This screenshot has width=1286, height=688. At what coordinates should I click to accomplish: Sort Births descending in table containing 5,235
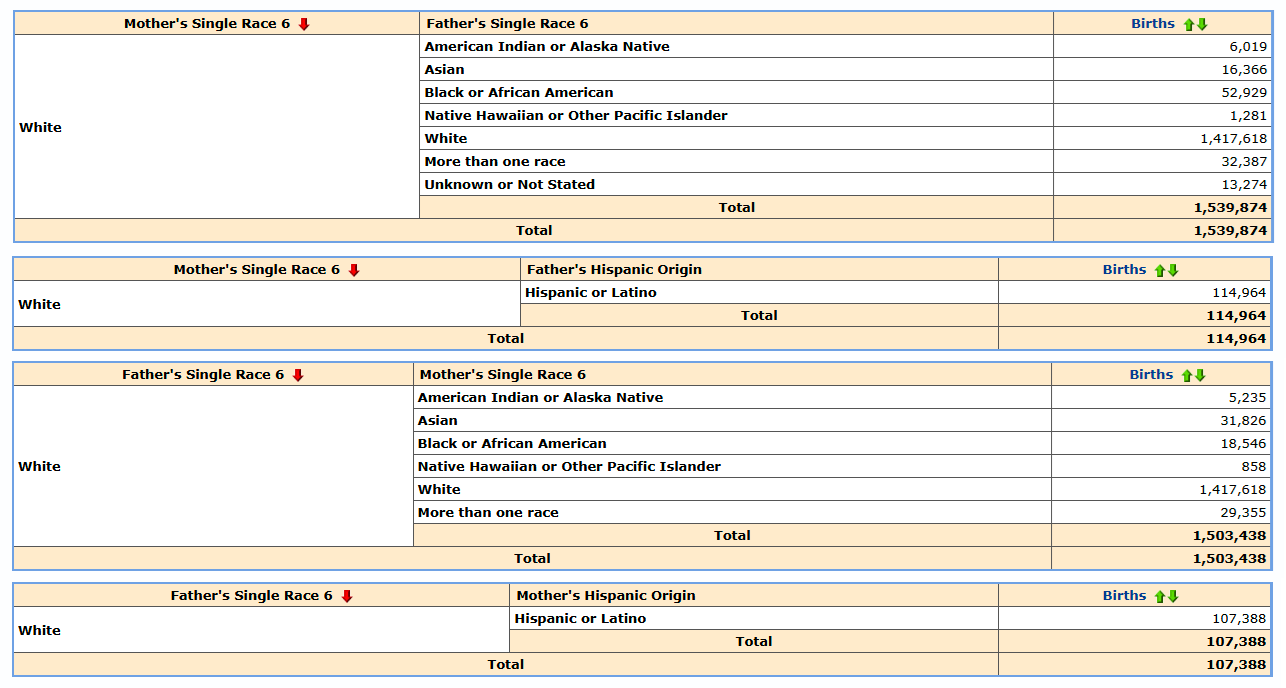tap(1200, 375)
